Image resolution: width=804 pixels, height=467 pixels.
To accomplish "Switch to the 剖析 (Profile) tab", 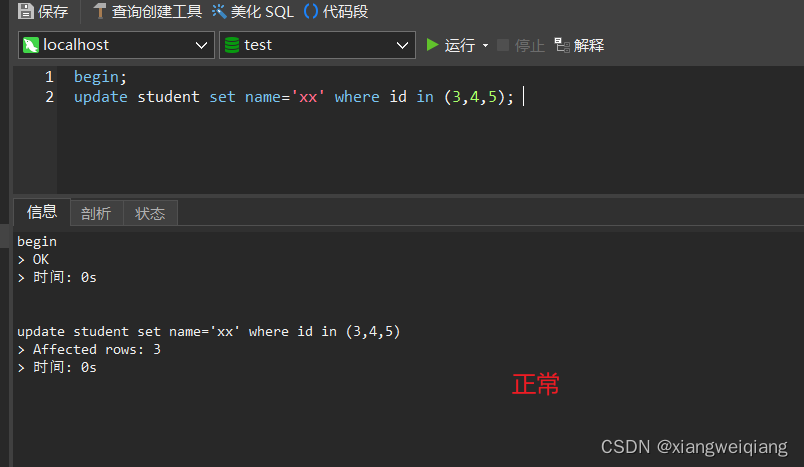I will tap(96, 213).
